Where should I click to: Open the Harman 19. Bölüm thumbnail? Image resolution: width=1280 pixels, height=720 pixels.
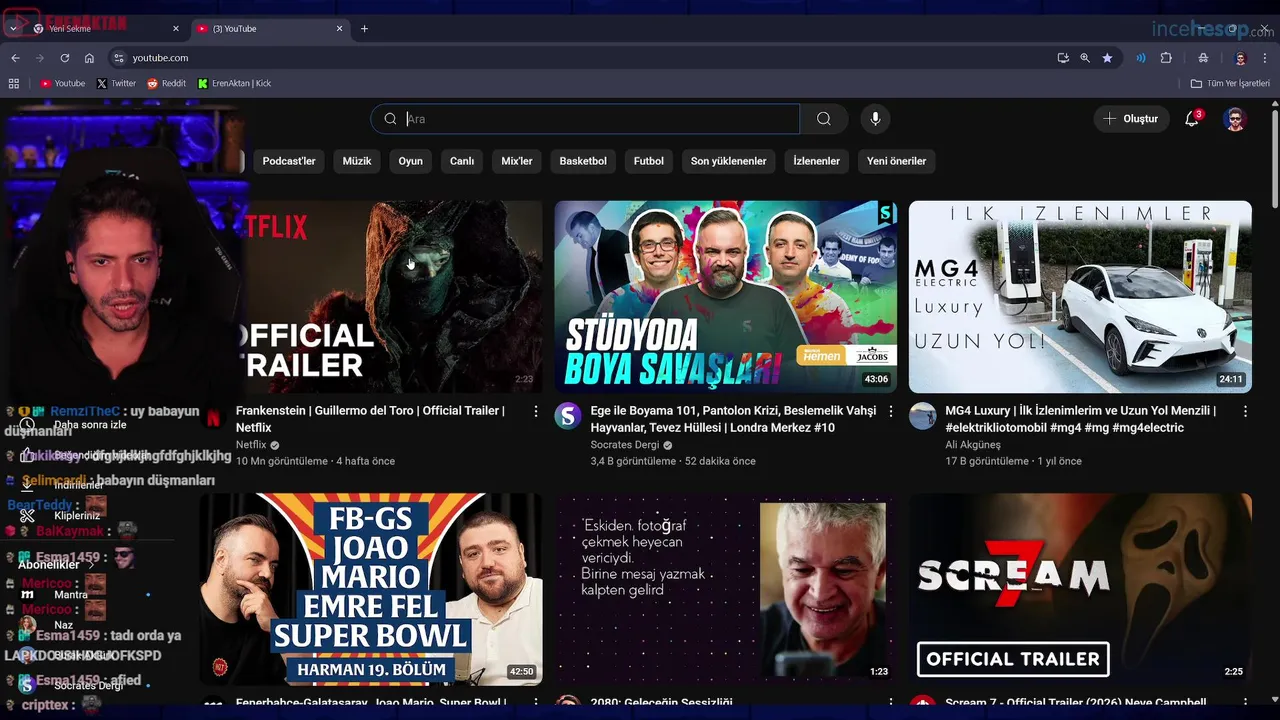coord(371,589)
